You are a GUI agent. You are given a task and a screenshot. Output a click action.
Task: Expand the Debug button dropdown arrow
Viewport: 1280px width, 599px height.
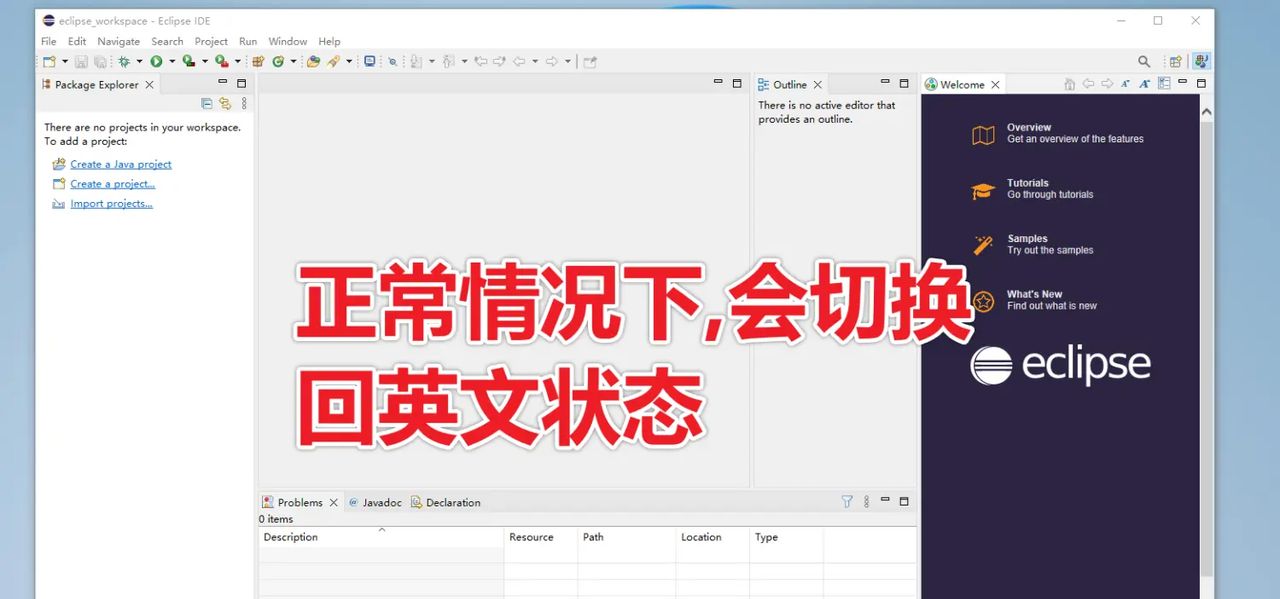139,62
